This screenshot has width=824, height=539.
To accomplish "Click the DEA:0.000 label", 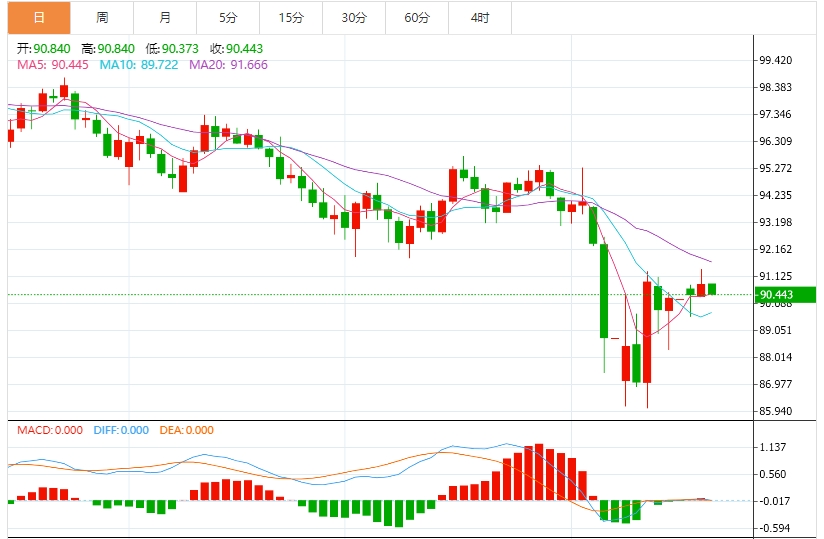I will [187, 430].
